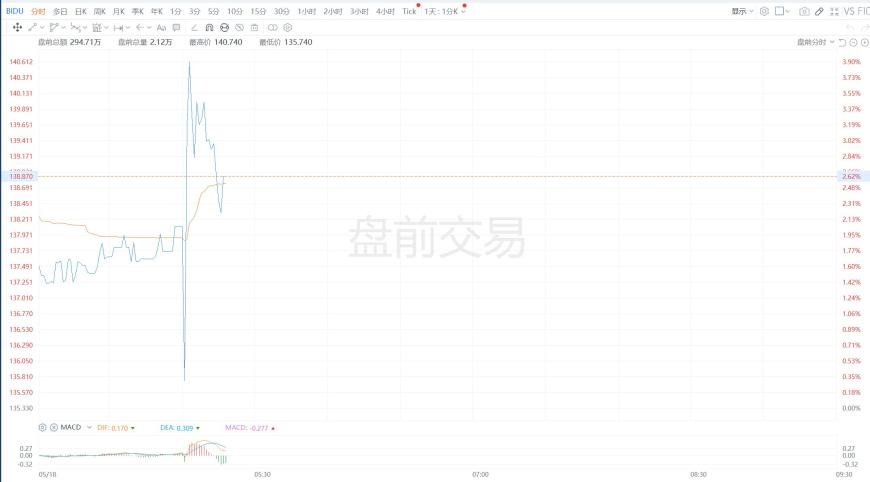The width and height of the screenshot is (870, 482).
Task: Take chart screenshot with camera icon
Action: [804, 11]
